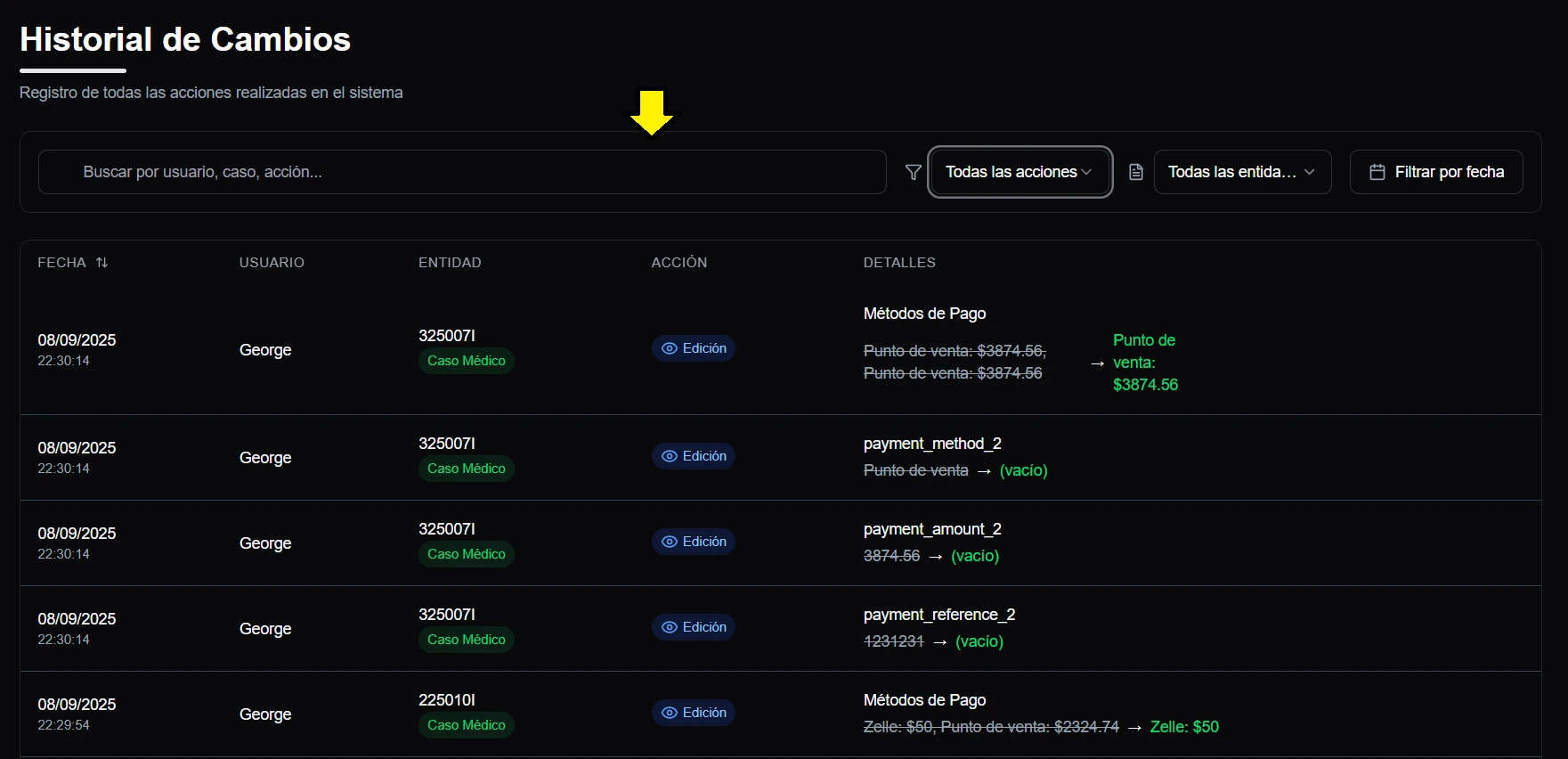Click chevron arrow of Todas las acciones
The width and height of the screenshot is (1568, 759).
coord(1087,172)
